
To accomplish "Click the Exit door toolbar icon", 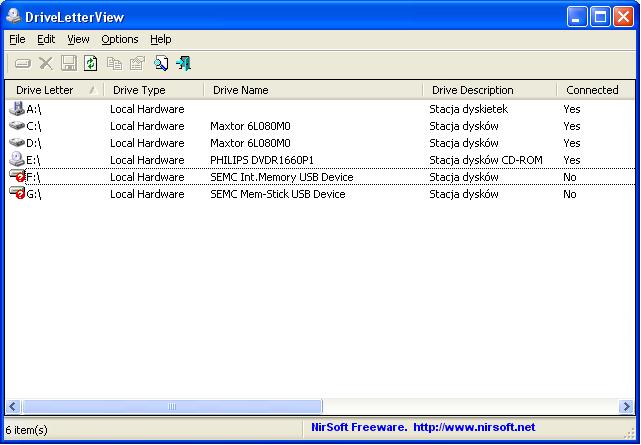I will click(184, 64).
